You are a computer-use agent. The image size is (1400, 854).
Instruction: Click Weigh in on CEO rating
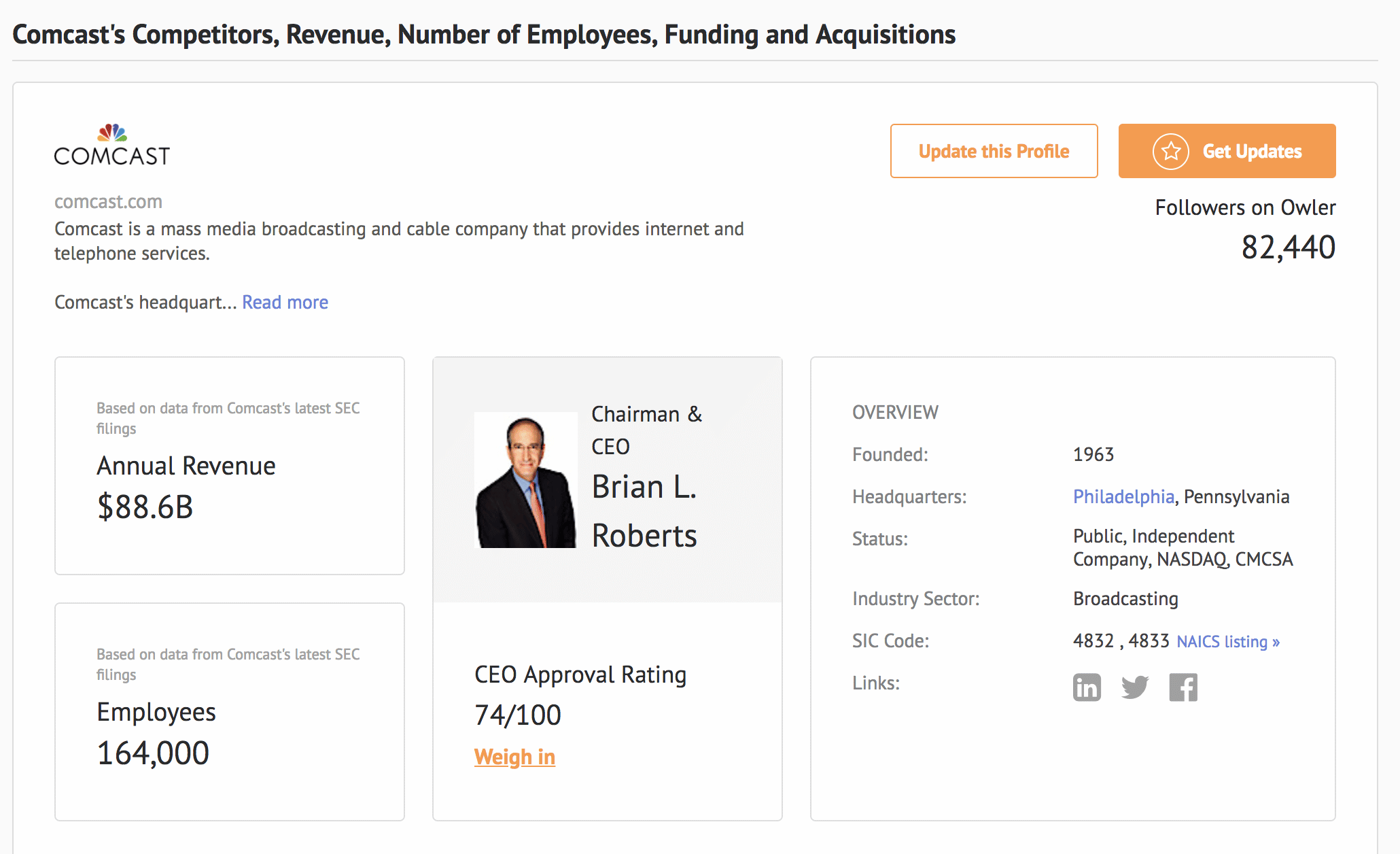coord(514,757)
